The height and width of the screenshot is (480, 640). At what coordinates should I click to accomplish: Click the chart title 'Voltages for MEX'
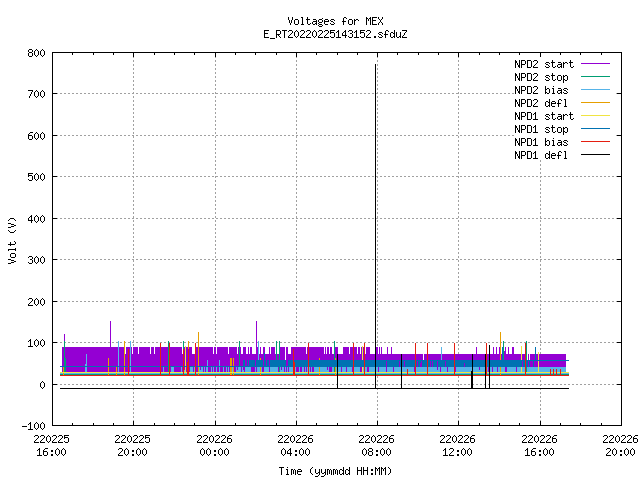335,21
